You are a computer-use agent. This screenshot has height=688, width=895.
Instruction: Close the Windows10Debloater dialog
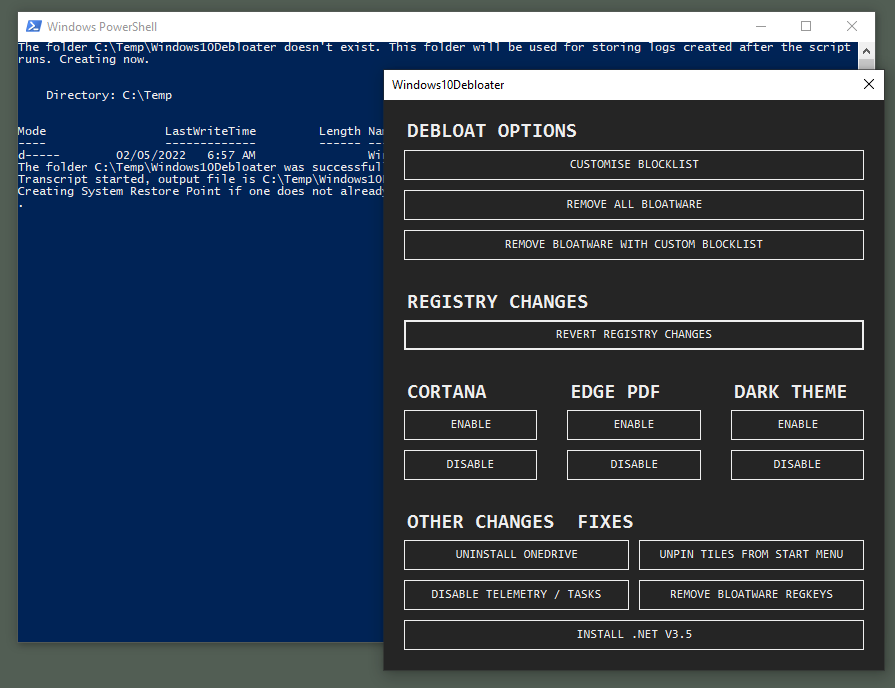[x=869, y=85]
